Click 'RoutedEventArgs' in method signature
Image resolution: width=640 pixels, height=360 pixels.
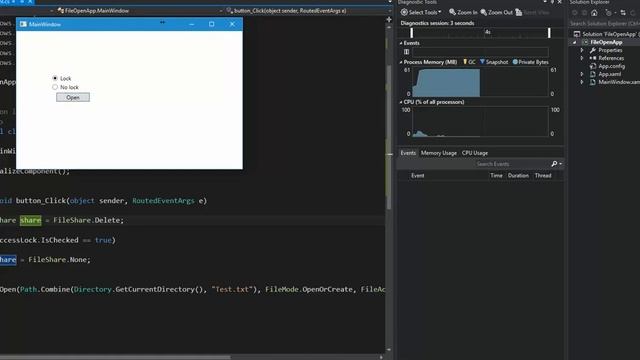tap(163, 201)
